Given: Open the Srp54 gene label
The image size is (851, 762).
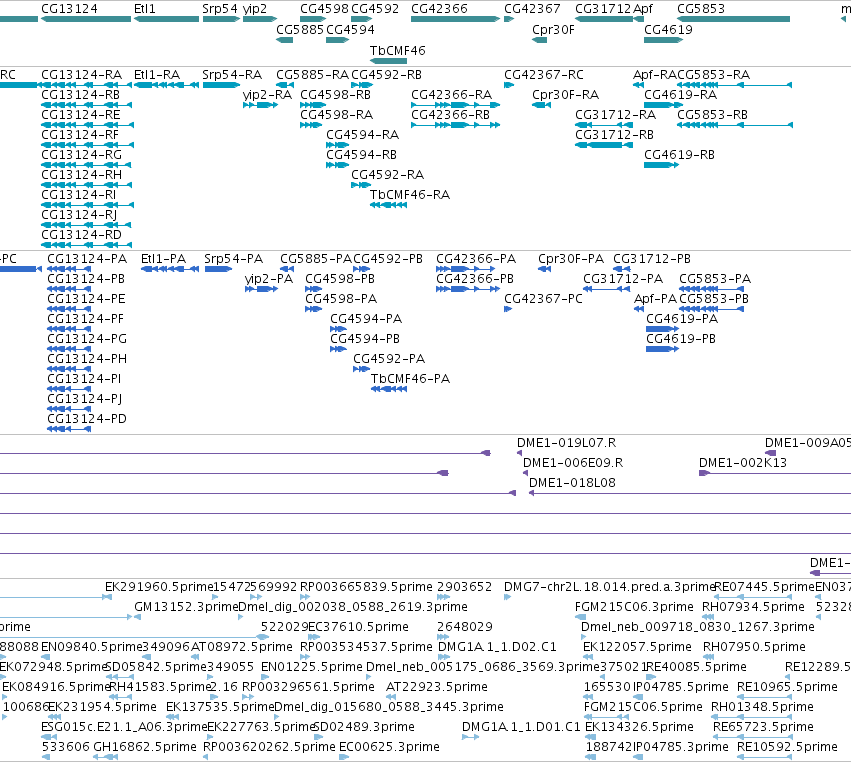Looking at the screenshot, I should [x=220, y=9].
